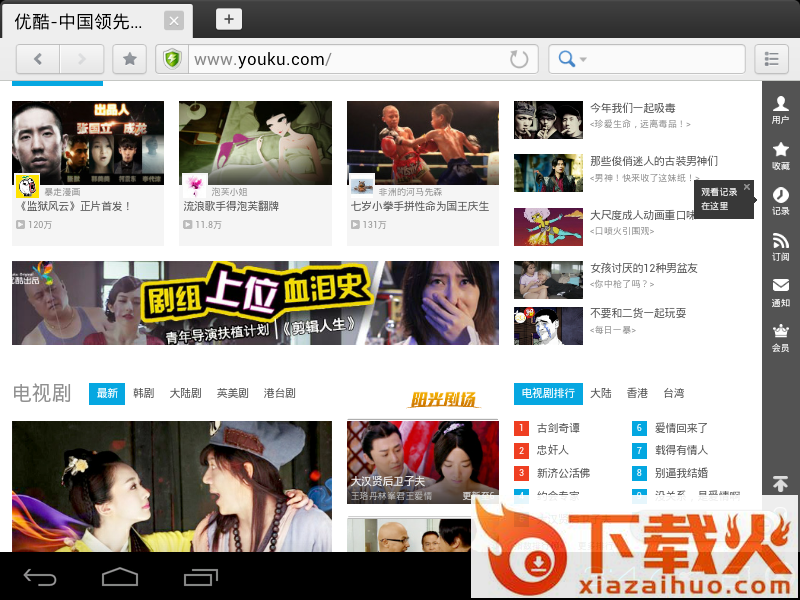Open 大汉贤后卫子夫 drama thumbnail
Viewport: 800px width, 600px height.
pyautogui.click(x=422, y=462)
